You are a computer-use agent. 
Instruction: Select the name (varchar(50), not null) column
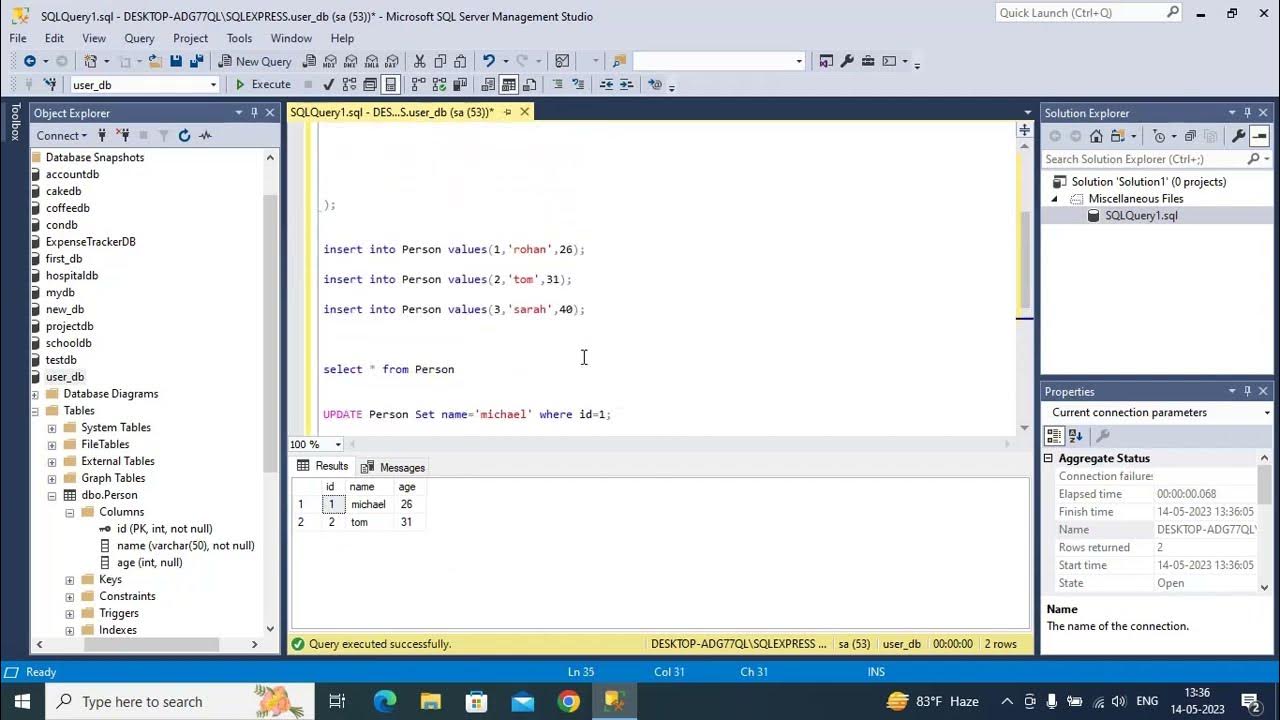[185, 545]
